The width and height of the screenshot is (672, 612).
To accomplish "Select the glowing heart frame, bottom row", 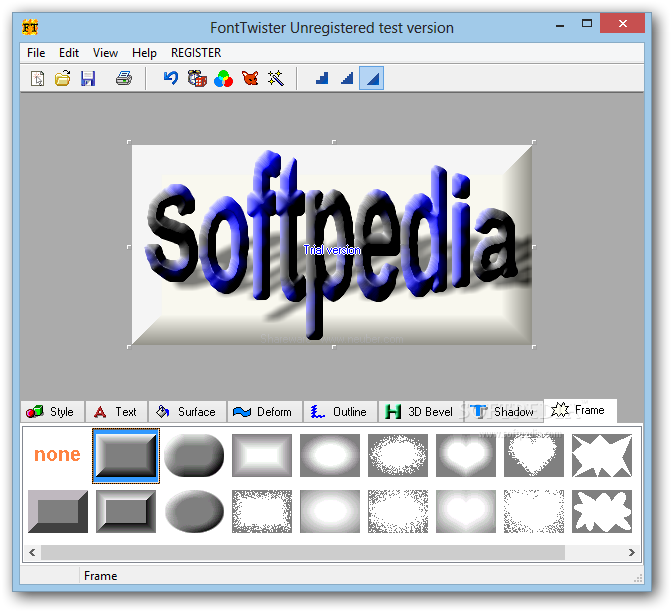I will pyautogui.click(x=466, y=511).
